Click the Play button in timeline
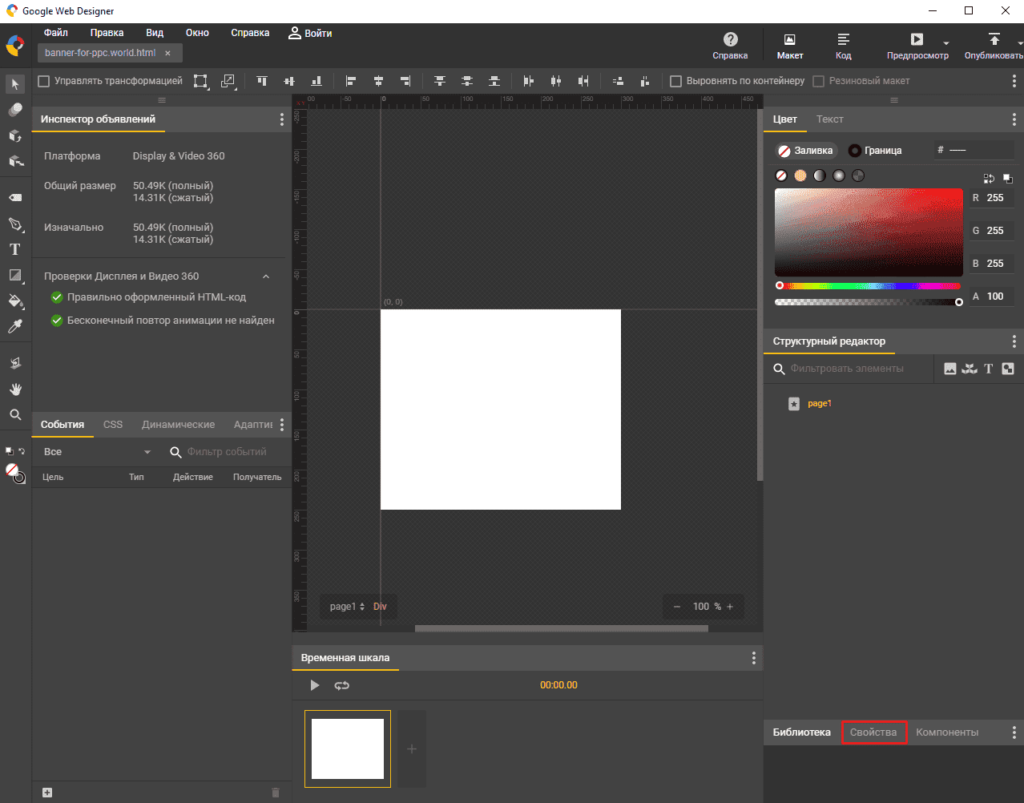The width and height of the screenshot is (1024, 803). pos(315,685)
